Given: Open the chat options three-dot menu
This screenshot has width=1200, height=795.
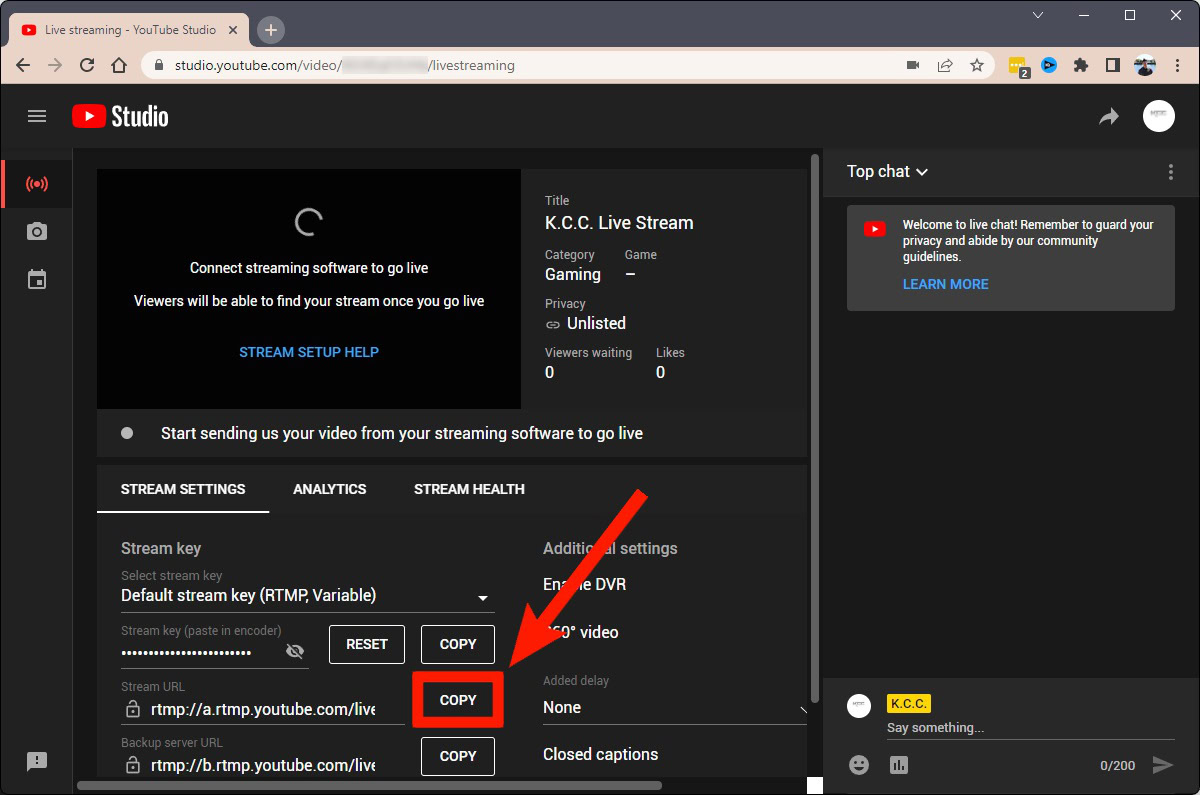Looking at the screenshot, I should [x=1171, y=171].
